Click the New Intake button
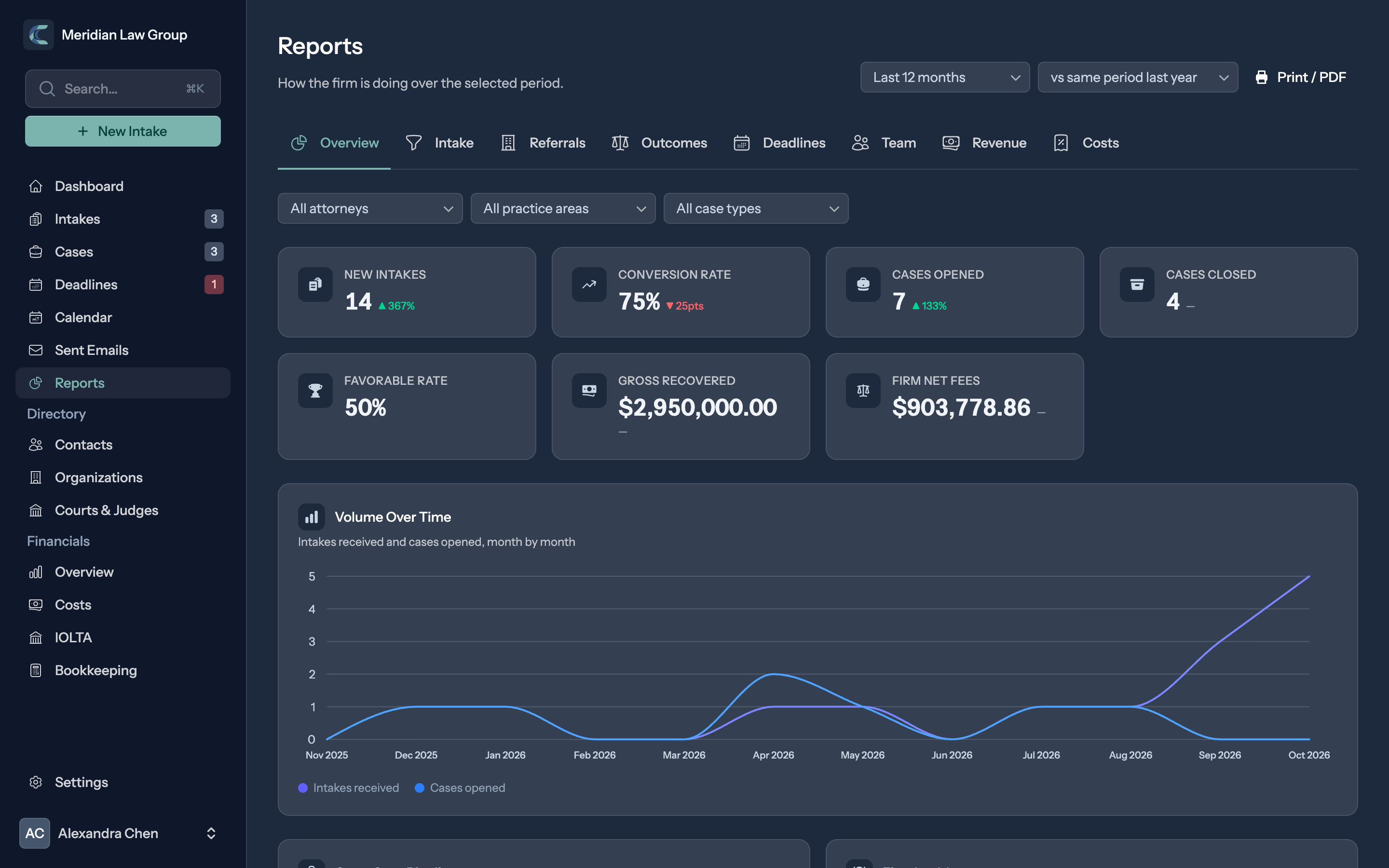1389x868 pixels. click(x=123, y=132)
